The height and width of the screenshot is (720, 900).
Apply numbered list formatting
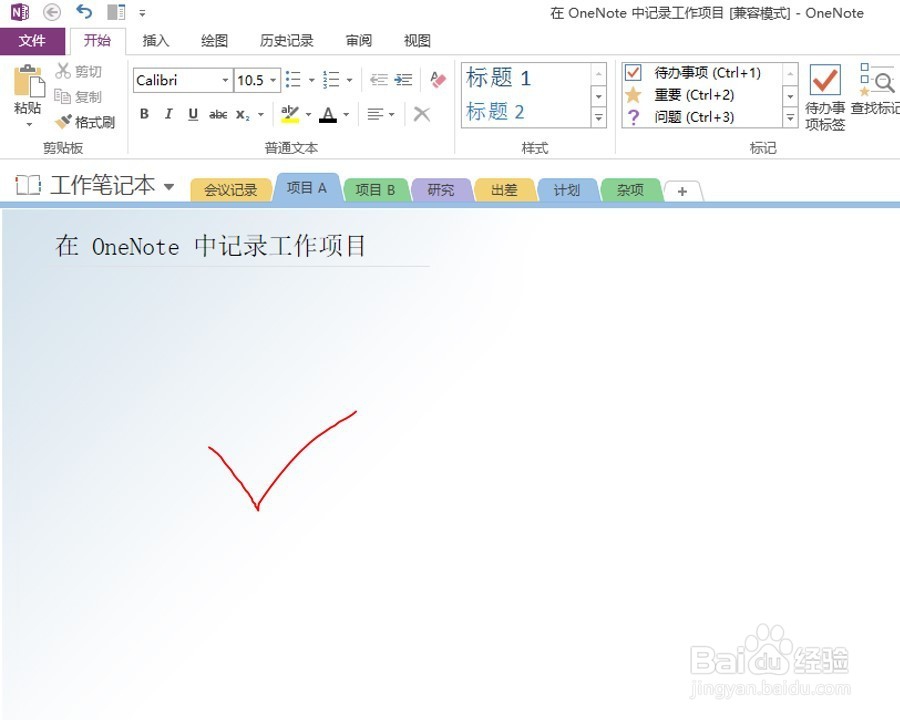331,80
